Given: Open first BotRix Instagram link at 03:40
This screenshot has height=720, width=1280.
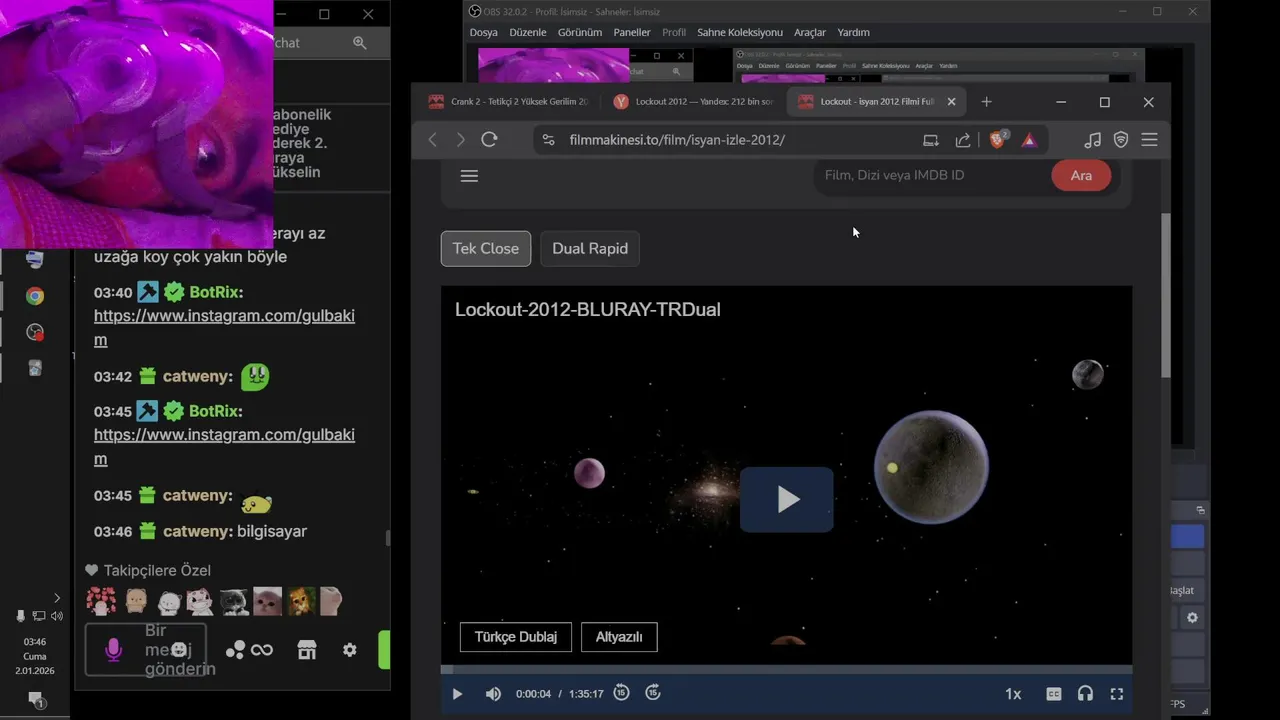Looking at the screenshot, I should (x=224, y=328).
